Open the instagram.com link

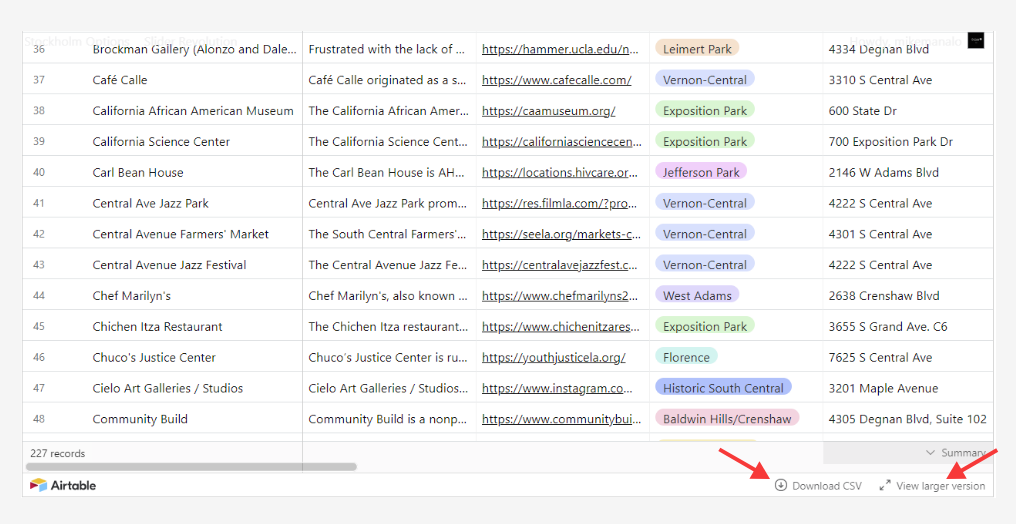tap(557, 389)
